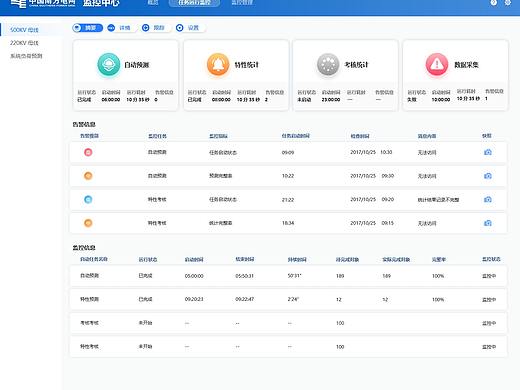Click task start time 21:22 in alarm table
This screenshot has height=390, width=520.
(288, 200)
